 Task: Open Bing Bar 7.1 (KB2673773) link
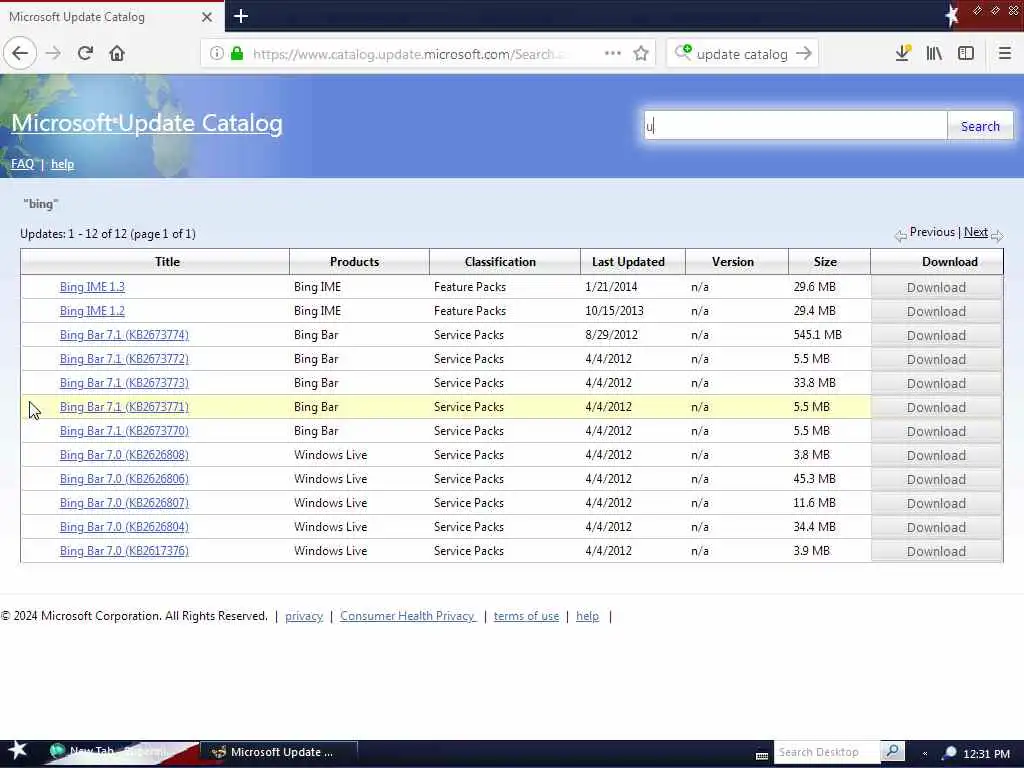click(124, 383)
